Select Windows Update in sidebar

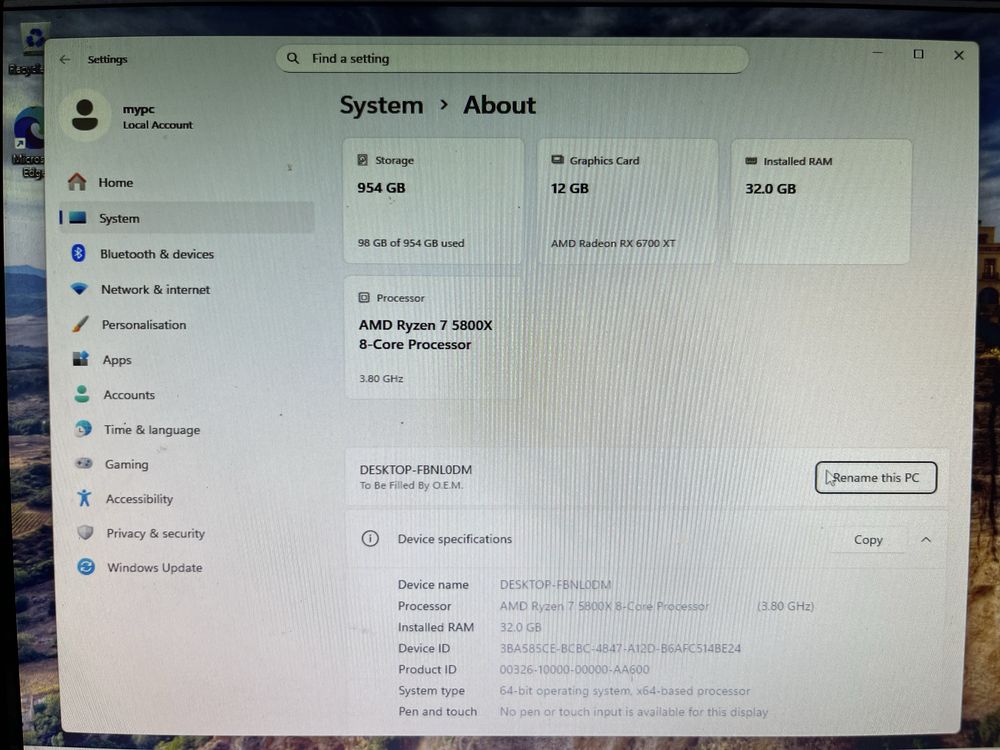point(155,568)
